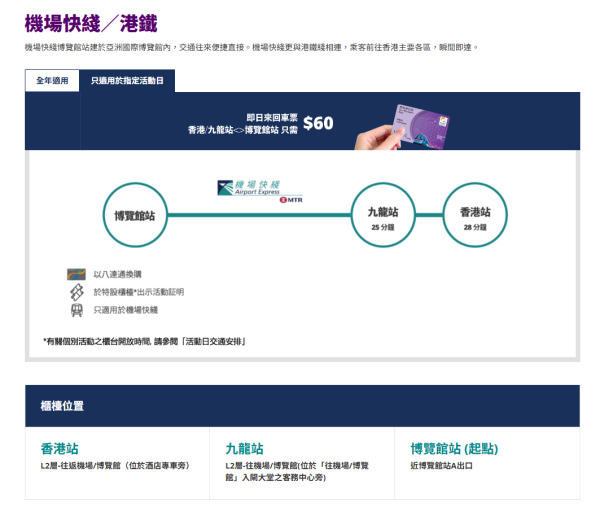
Task: Click the 櫃檯位置 section header
Action: tap(302, 406)
